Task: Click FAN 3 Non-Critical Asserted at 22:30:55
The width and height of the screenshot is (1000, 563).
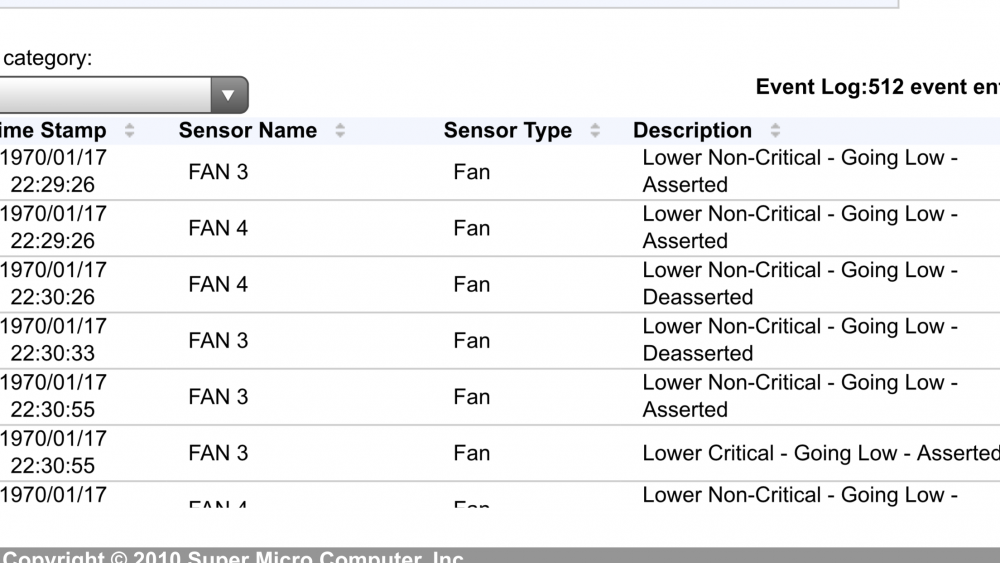Action: tap(500, 397)
